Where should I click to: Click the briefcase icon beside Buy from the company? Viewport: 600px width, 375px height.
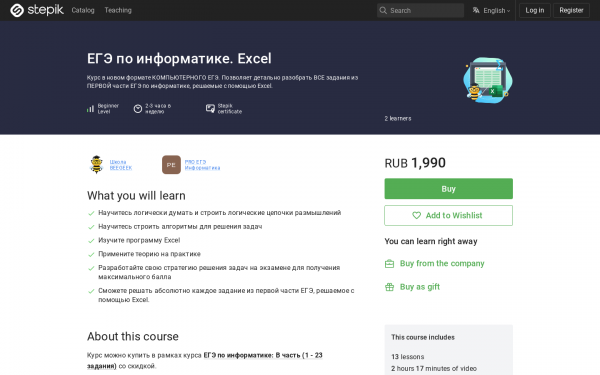(389, 264)
